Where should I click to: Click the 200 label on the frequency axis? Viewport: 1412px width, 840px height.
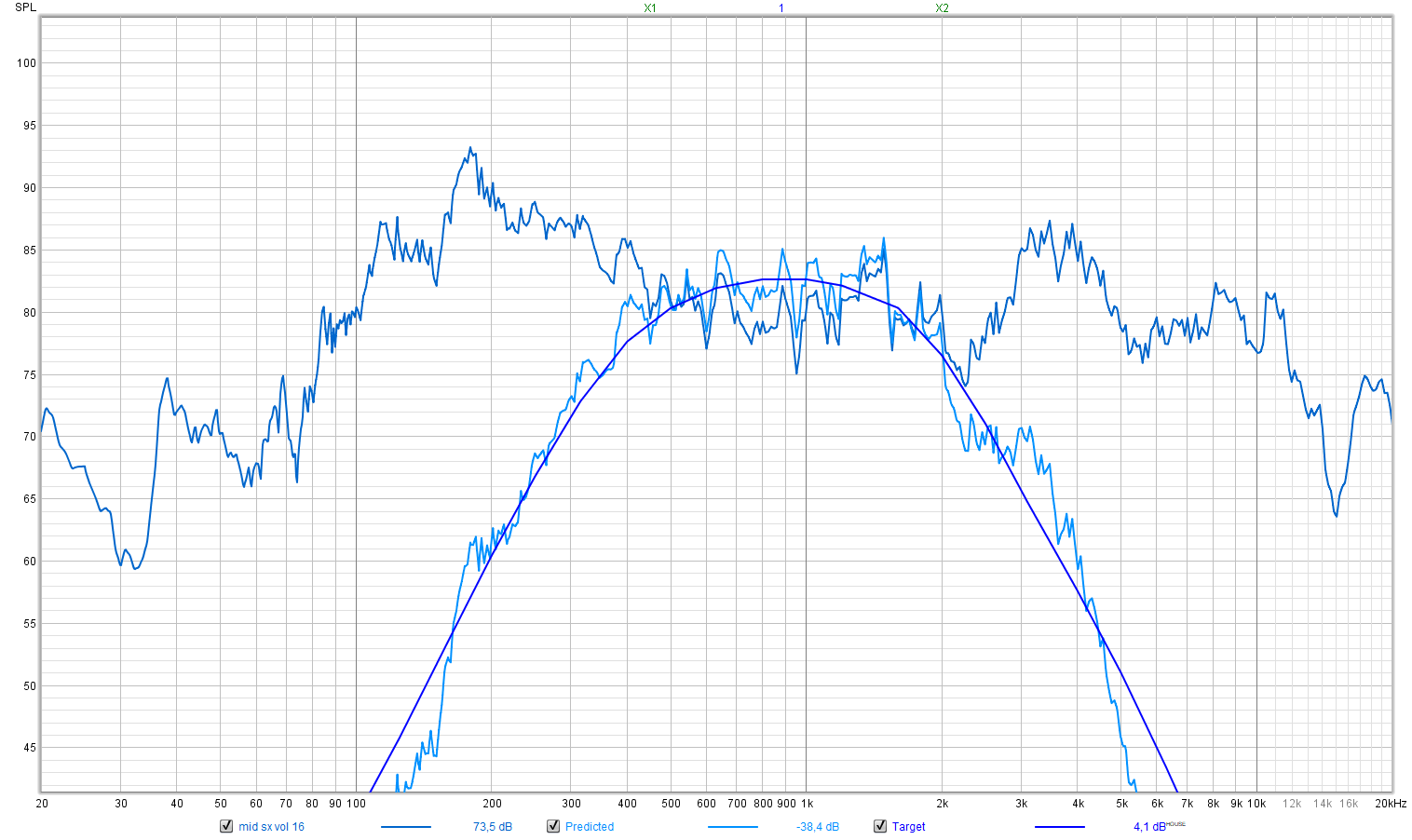click(492, 804)
